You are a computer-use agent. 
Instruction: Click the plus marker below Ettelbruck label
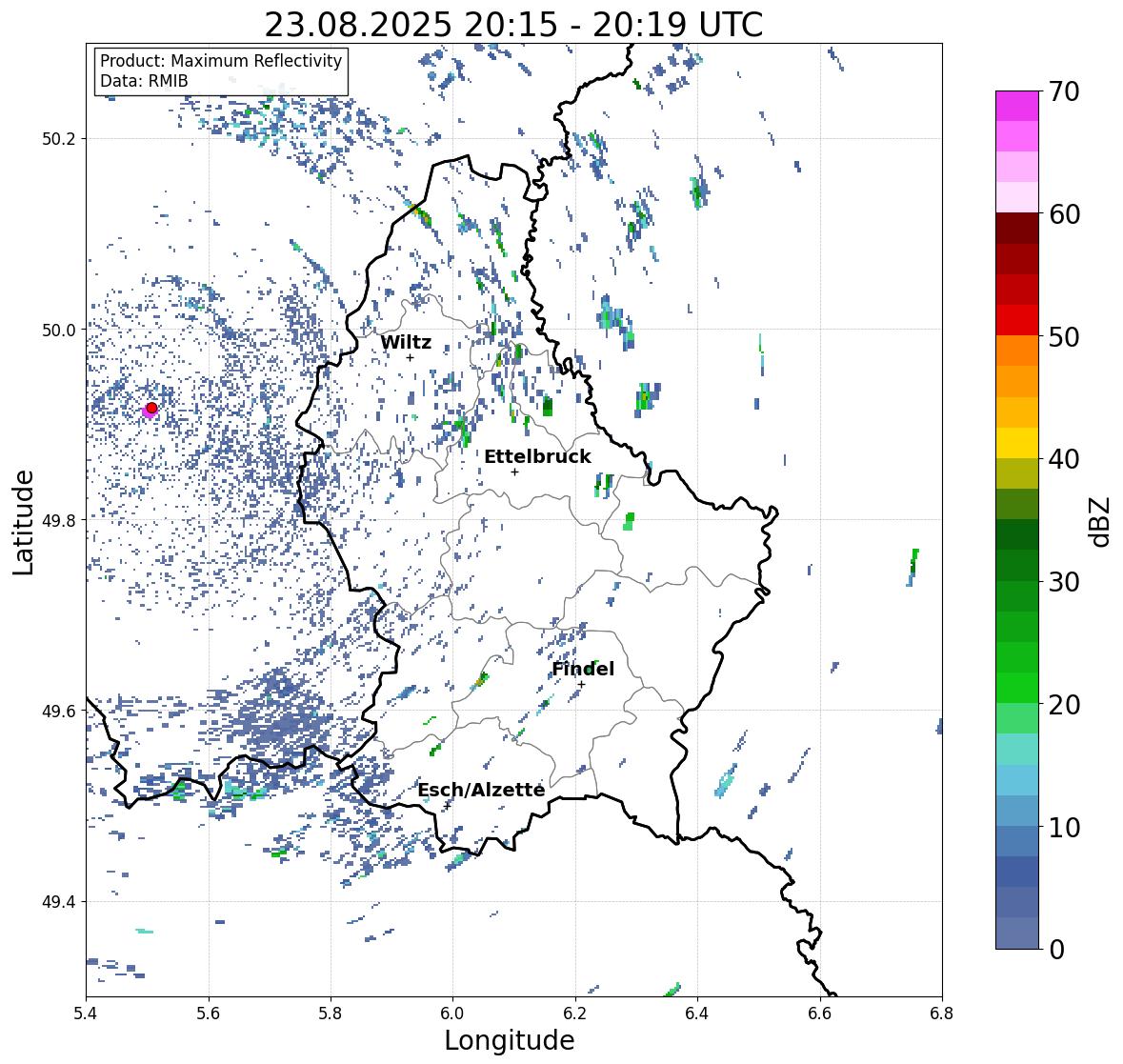pyautogui.click(x=514, y=472)
